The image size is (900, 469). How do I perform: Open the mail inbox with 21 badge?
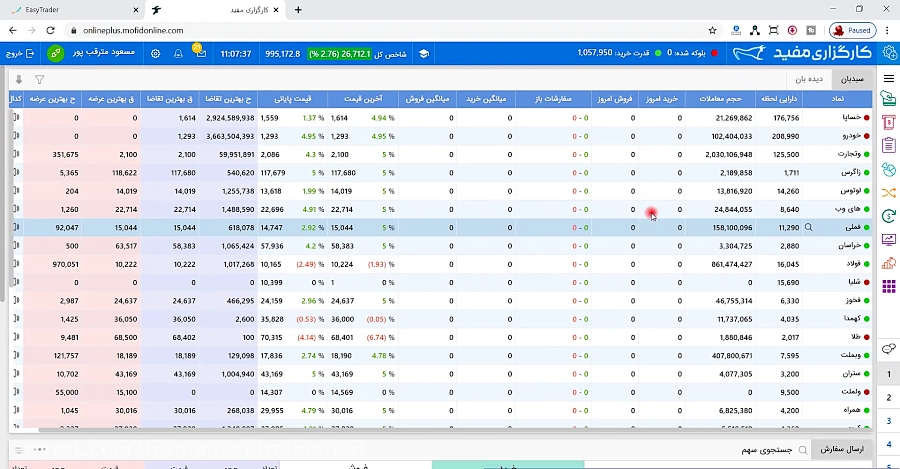coord(200,52)
